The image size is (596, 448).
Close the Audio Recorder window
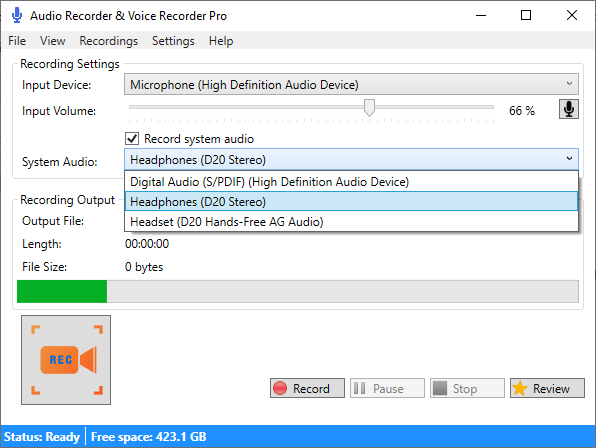tap(571, 16)
